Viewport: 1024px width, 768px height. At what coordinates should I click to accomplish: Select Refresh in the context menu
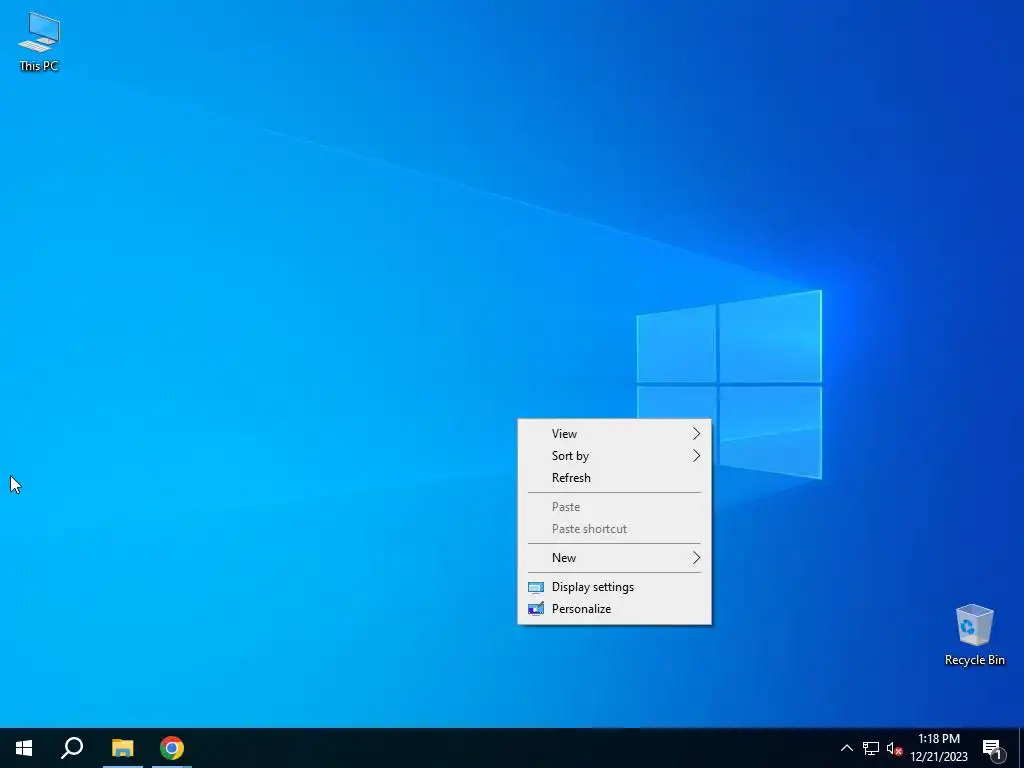click(x=614, y=478)
